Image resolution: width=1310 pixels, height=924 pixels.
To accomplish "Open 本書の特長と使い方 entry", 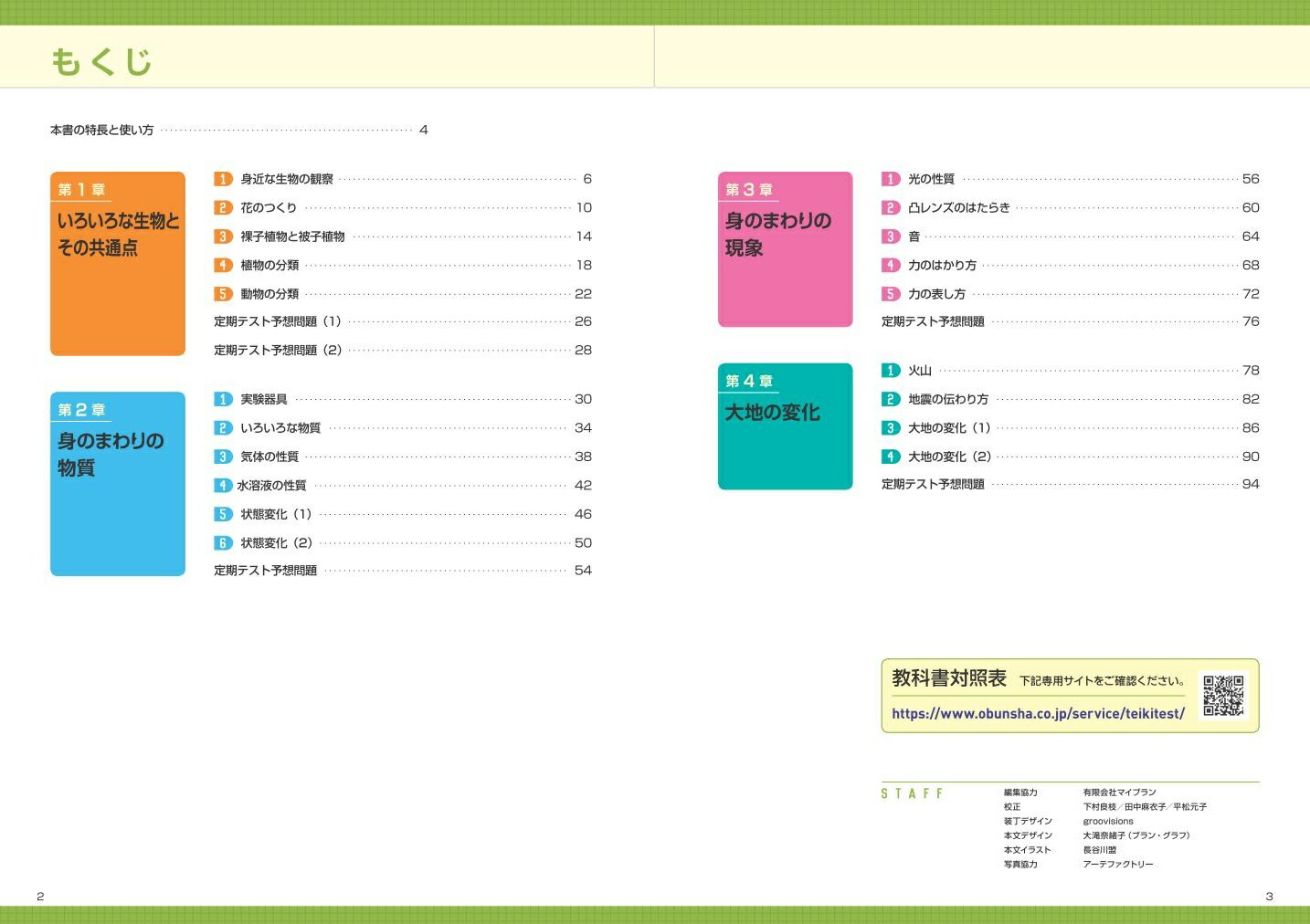I will (102, 131).
